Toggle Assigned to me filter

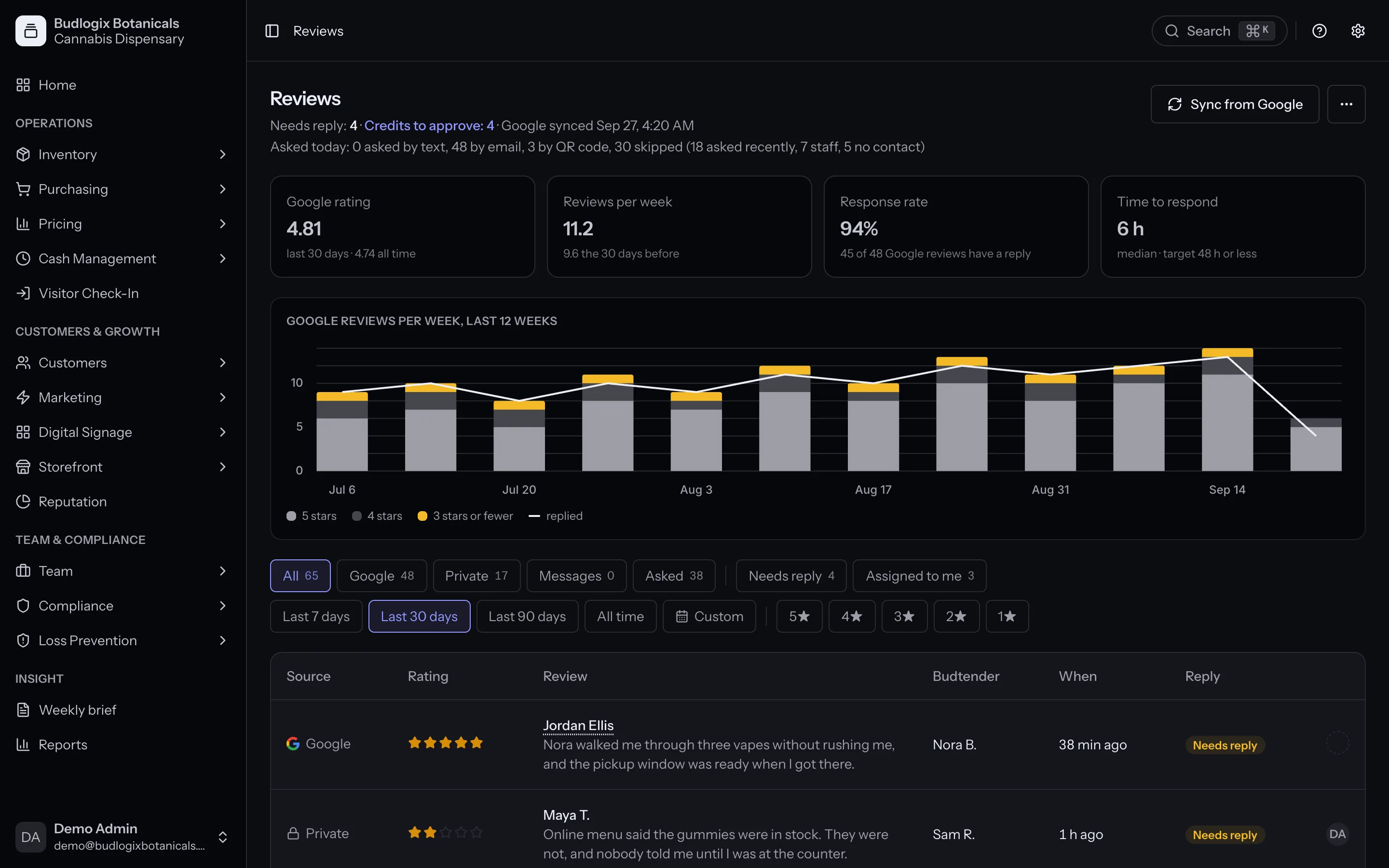click(x=920, y=576)
